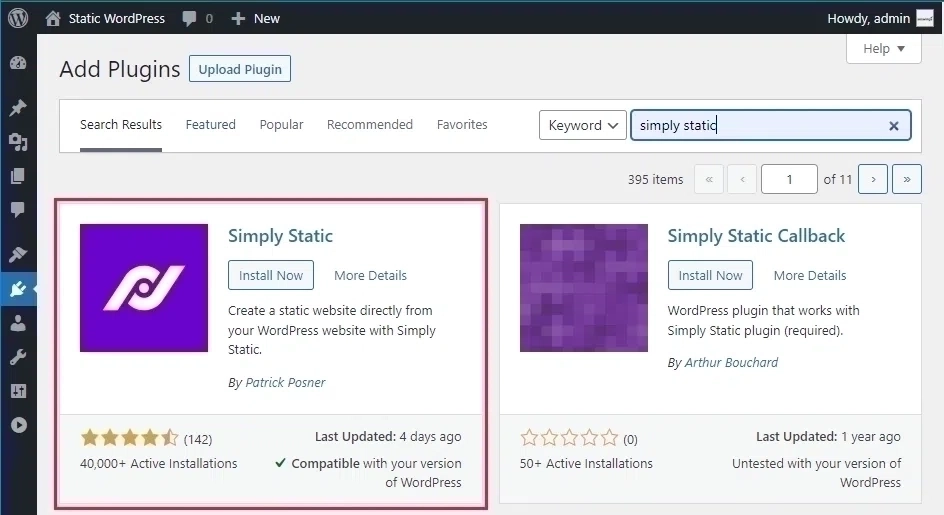Viewport: 944px width, 515px height.
Task: Open the Tools wrench sidebar icon
Action: click(x=18, y=357)
